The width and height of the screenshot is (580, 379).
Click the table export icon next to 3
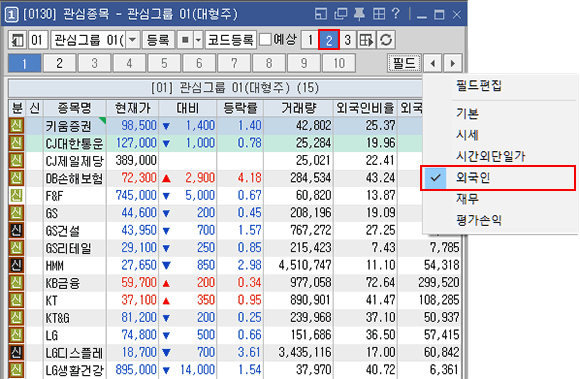[x=366, y=40]
